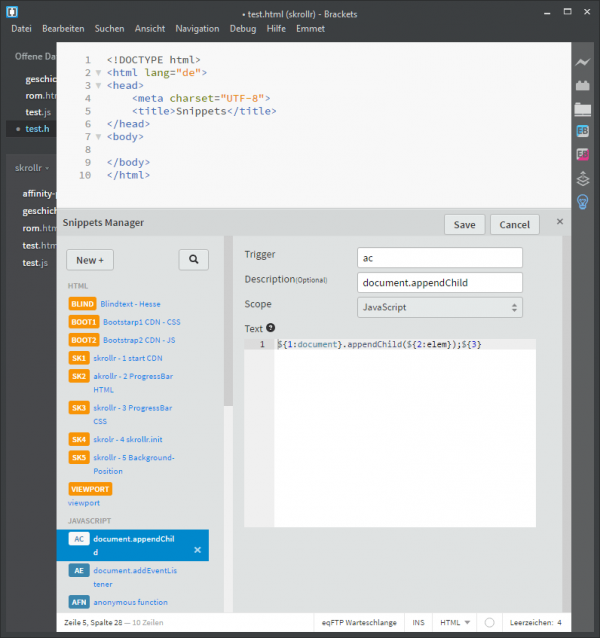This screenshot has width=600, height=638.
Task: Click the blue EB sidebar icon
Action: click(583, 131)
